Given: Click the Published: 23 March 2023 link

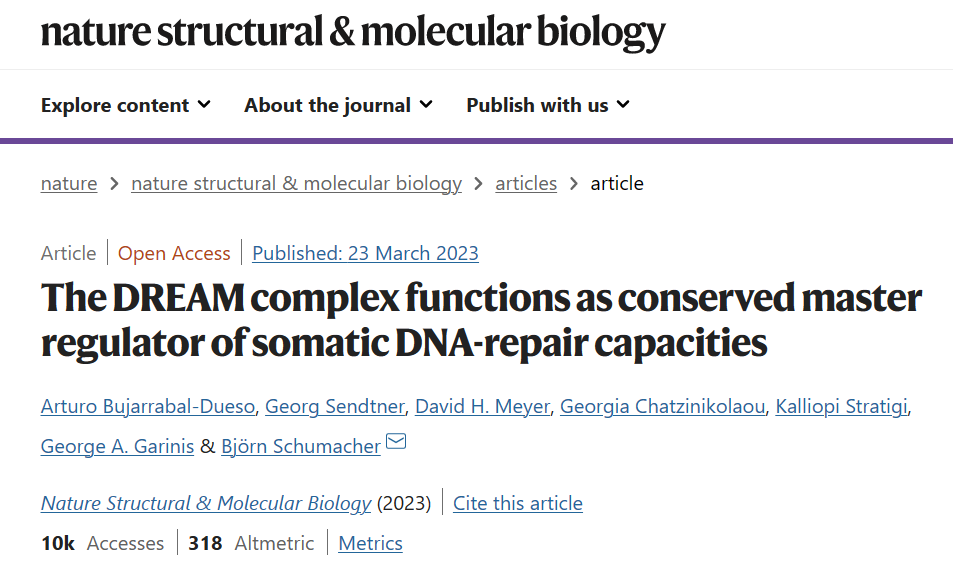Looking at the screenshot, I should 365,253.
